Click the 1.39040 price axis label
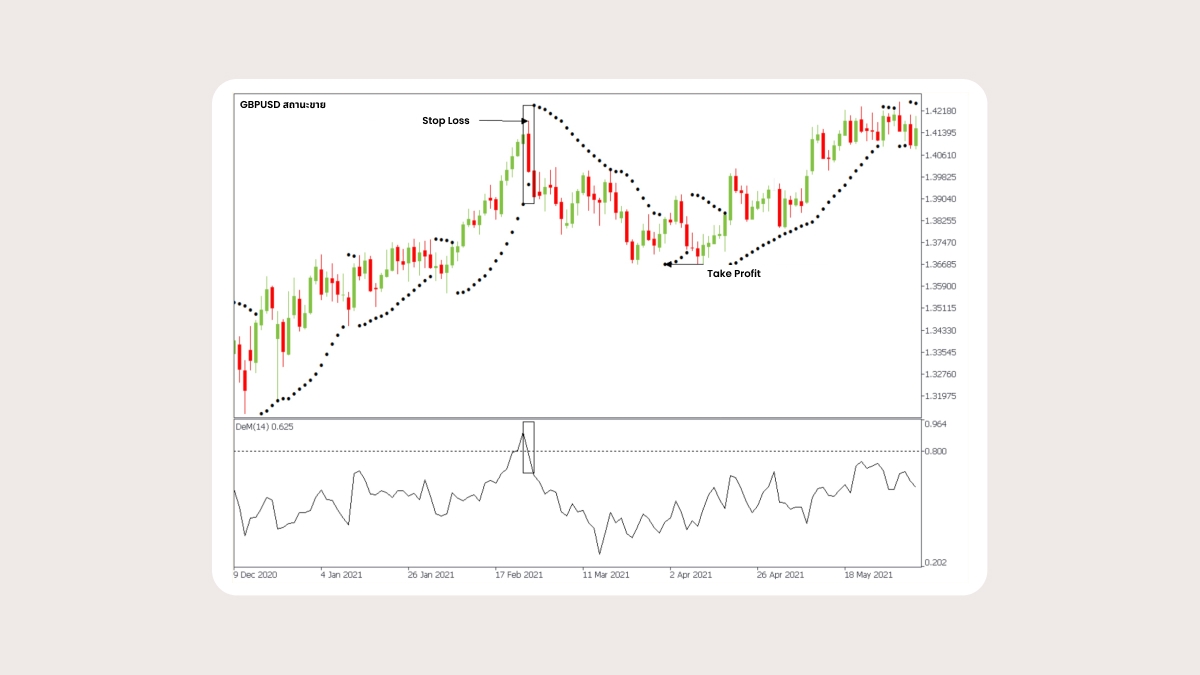This screenshot has height=675, width=1200. 942,199
